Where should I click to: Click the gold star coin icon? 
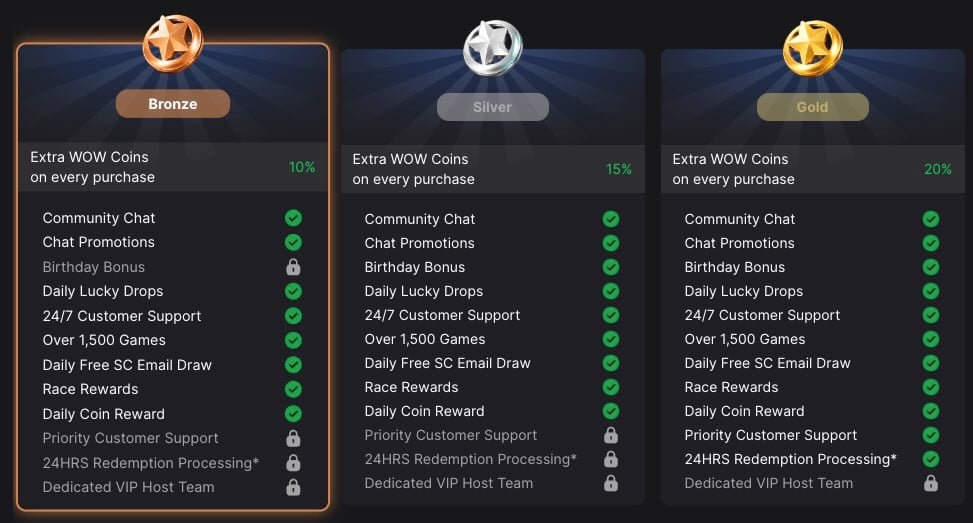pos(812,48)
